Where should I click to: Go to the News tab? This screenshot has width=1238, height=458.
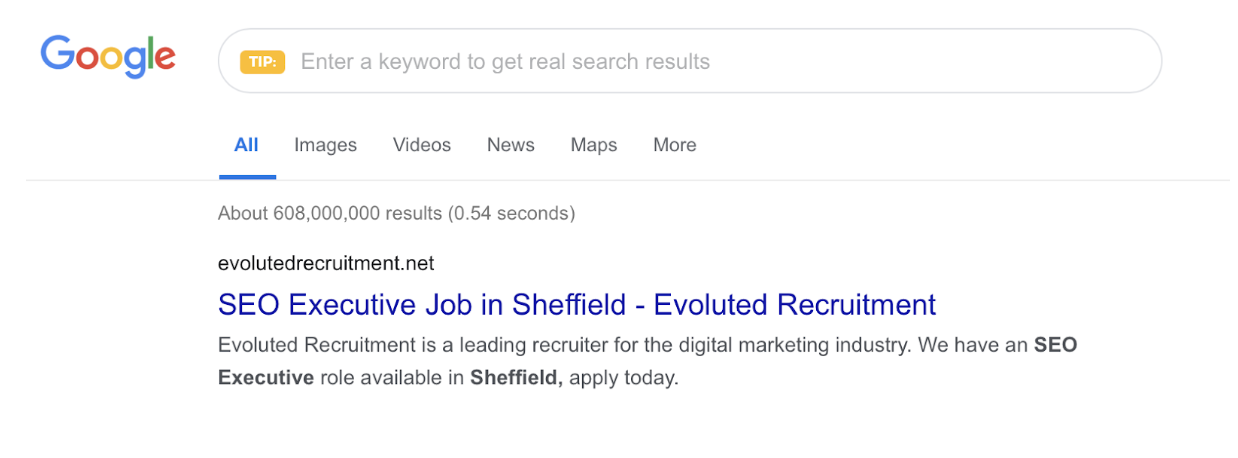510,145
